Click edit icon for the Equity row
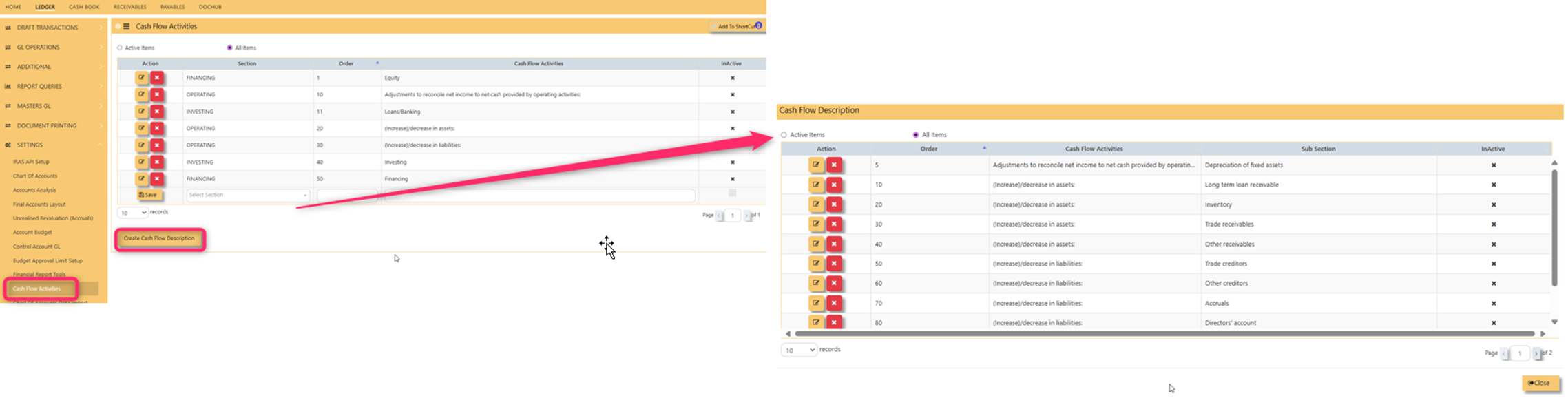The image size is (1568, 409). point(141,78)
